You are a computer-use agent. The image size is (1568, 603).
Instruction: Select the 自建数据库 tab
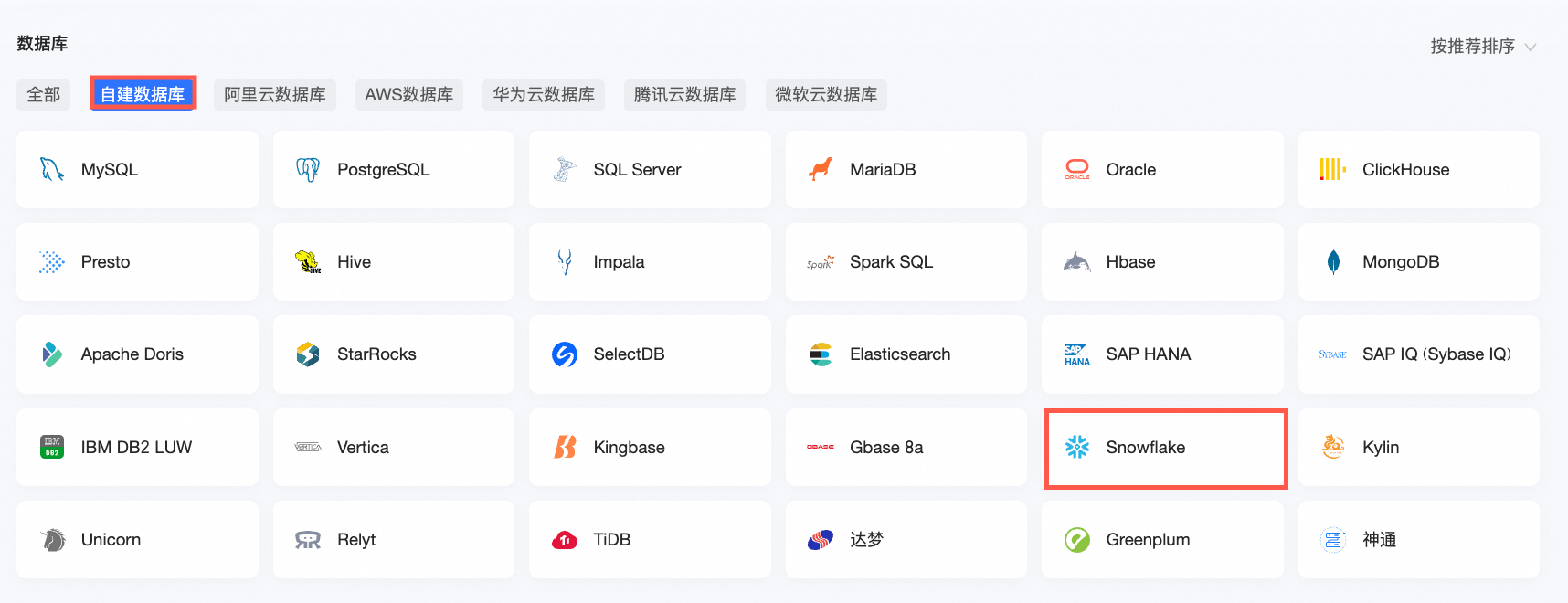coord(143,94)
